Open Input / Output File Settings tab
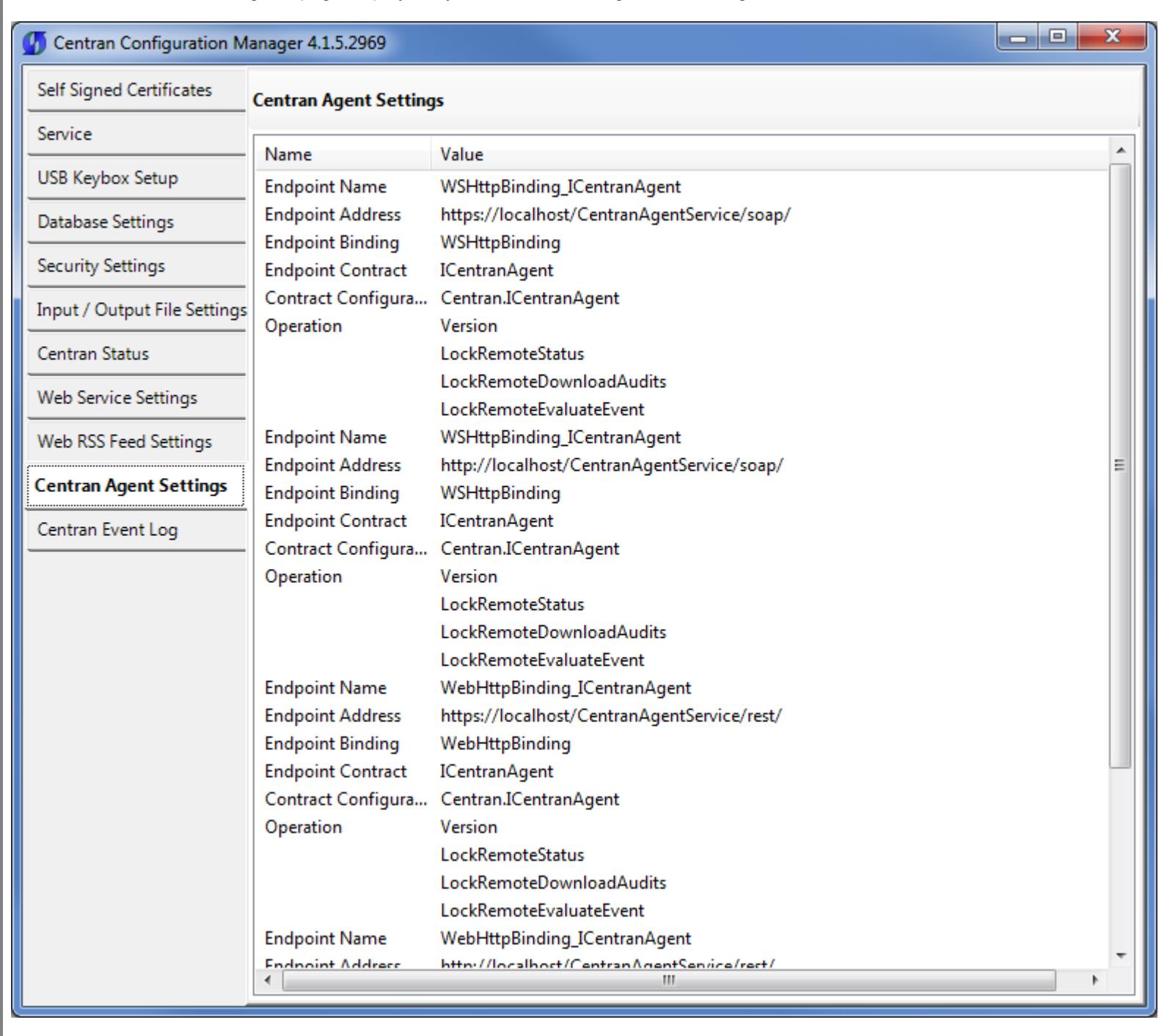Screen dimensions: 1167x1036 tap(136, 310)
